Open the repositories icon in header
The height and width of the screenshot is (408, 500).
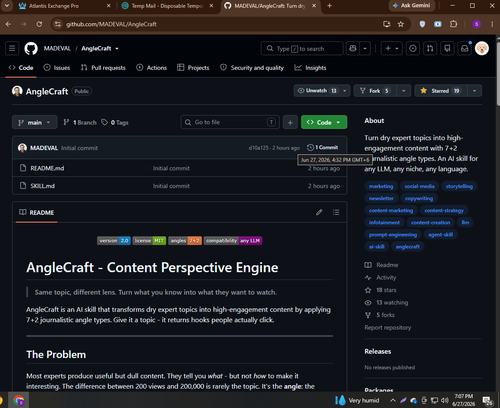click(x=447, y=49)
